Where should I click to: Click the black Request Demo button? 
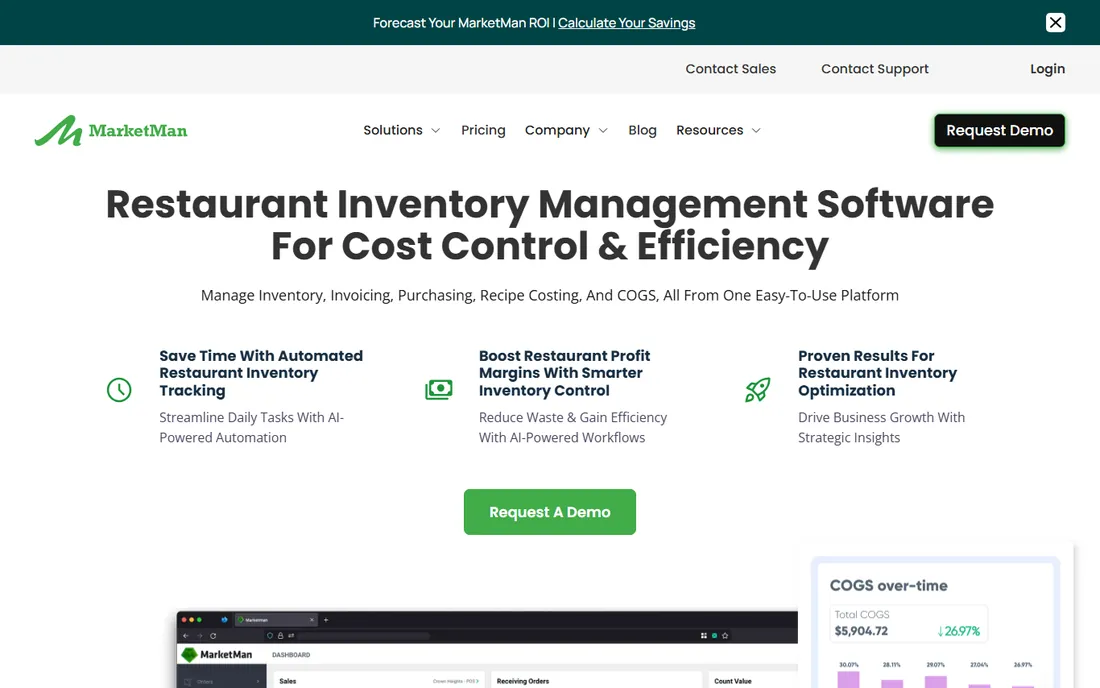coord(1000,130)
